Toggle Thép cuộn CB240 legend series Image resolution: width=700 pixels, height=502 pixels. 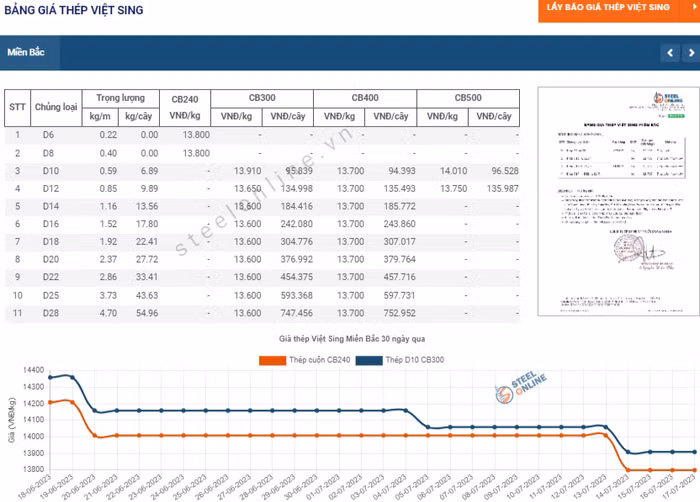click(304, 360)
